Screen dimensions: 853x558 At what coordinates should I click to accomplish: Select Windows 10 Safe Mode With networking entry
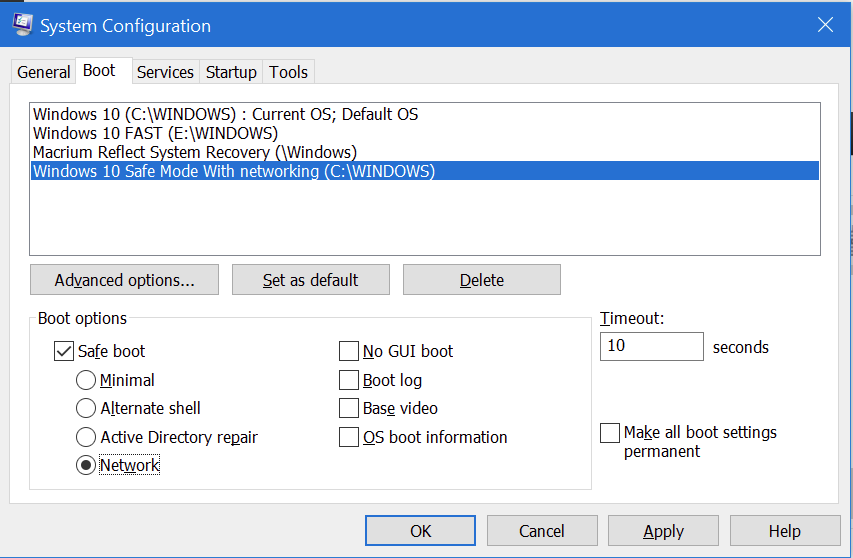point(424,171)
